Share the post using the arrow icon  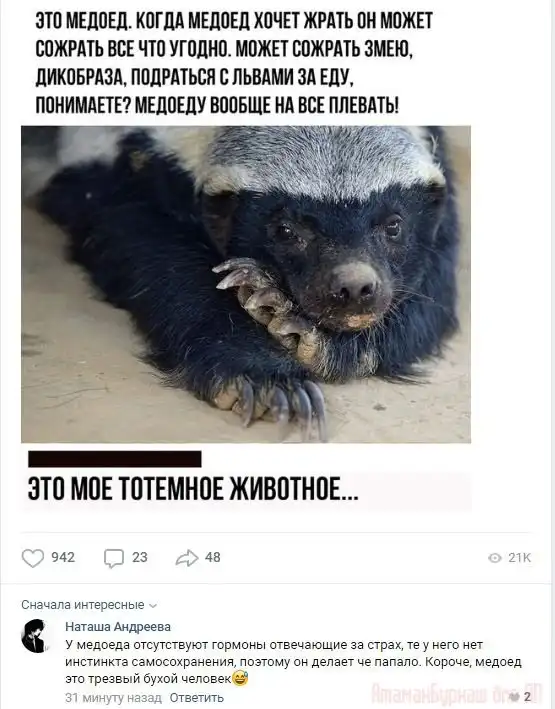187,558
